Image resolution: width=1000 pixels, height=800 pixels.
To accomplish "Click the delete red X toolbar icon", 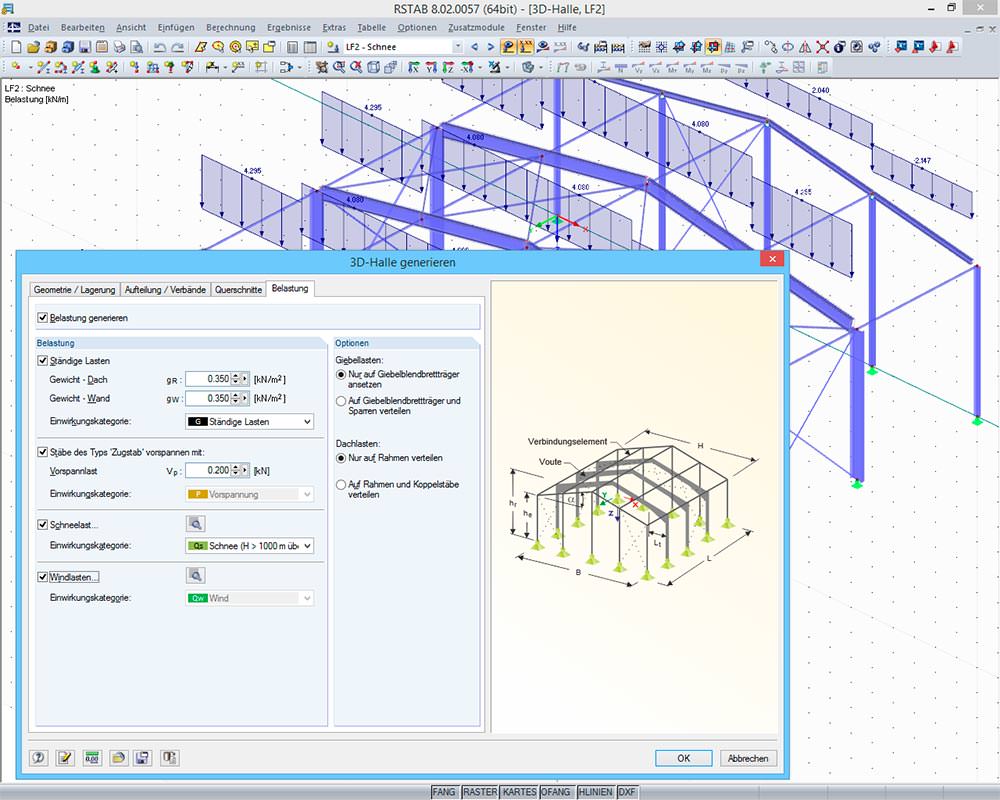I will pos(823,47).
